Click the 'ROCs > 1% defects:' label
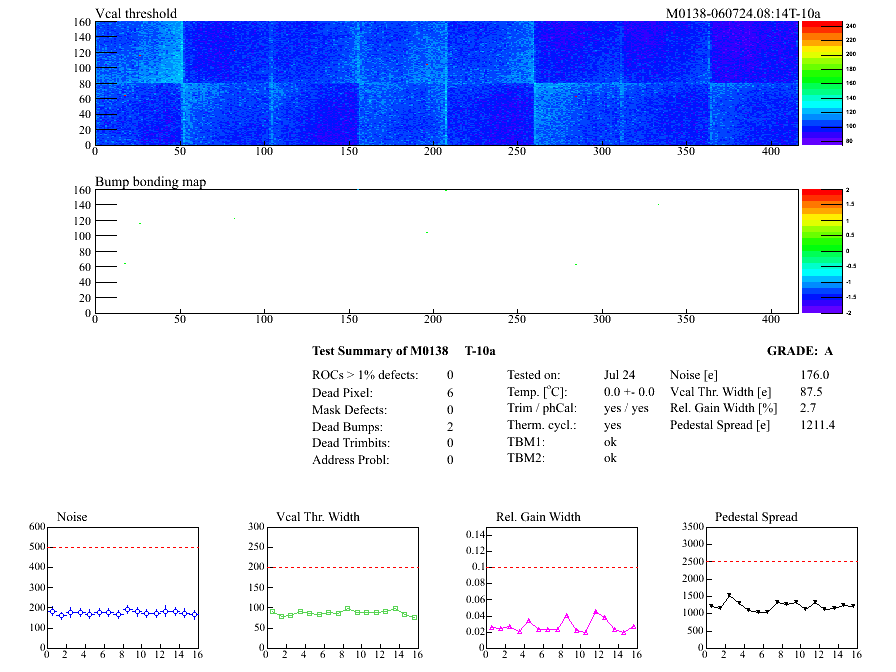Viewport: 896px width, 672px height. pyautogui.click(x=365, y=375)
